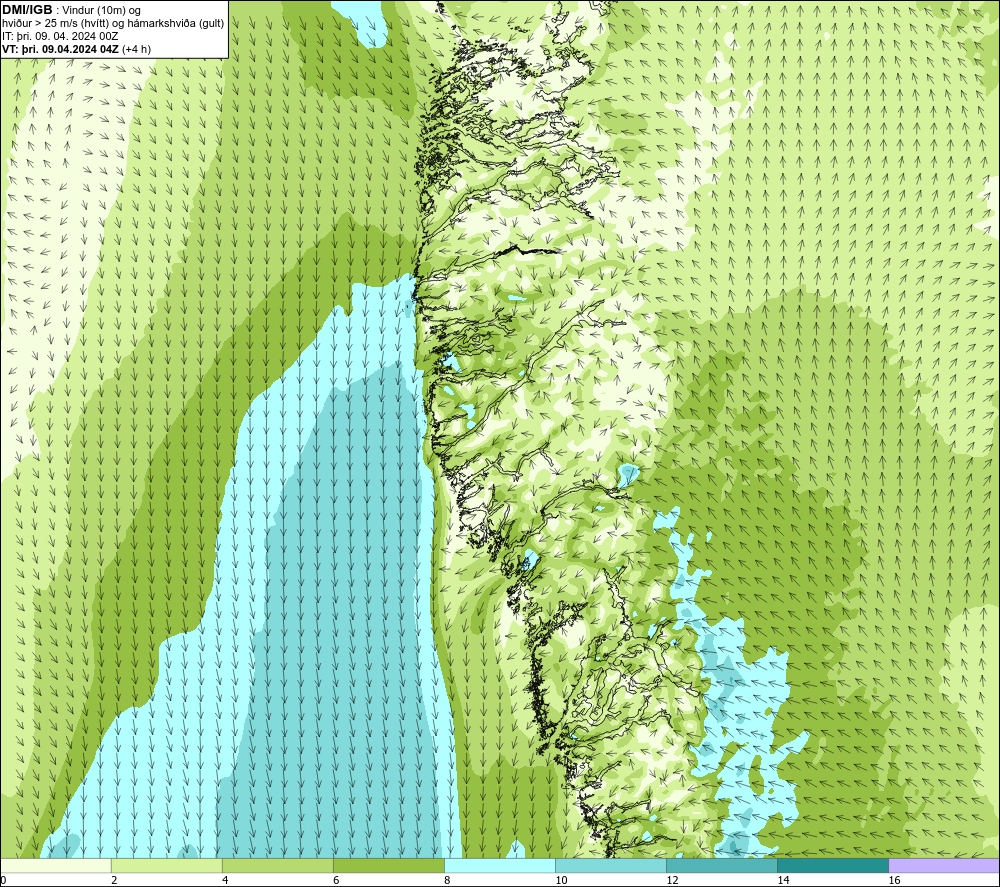The width and height of the screenshot is (1000, 887).
Task: Click the legend value '4'
Action: point(225,880)
